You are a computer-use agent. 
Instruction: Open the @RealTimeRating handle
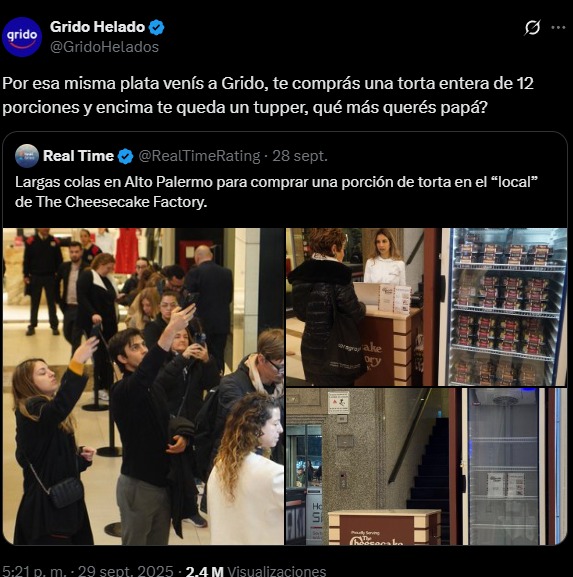coord(199,156)
